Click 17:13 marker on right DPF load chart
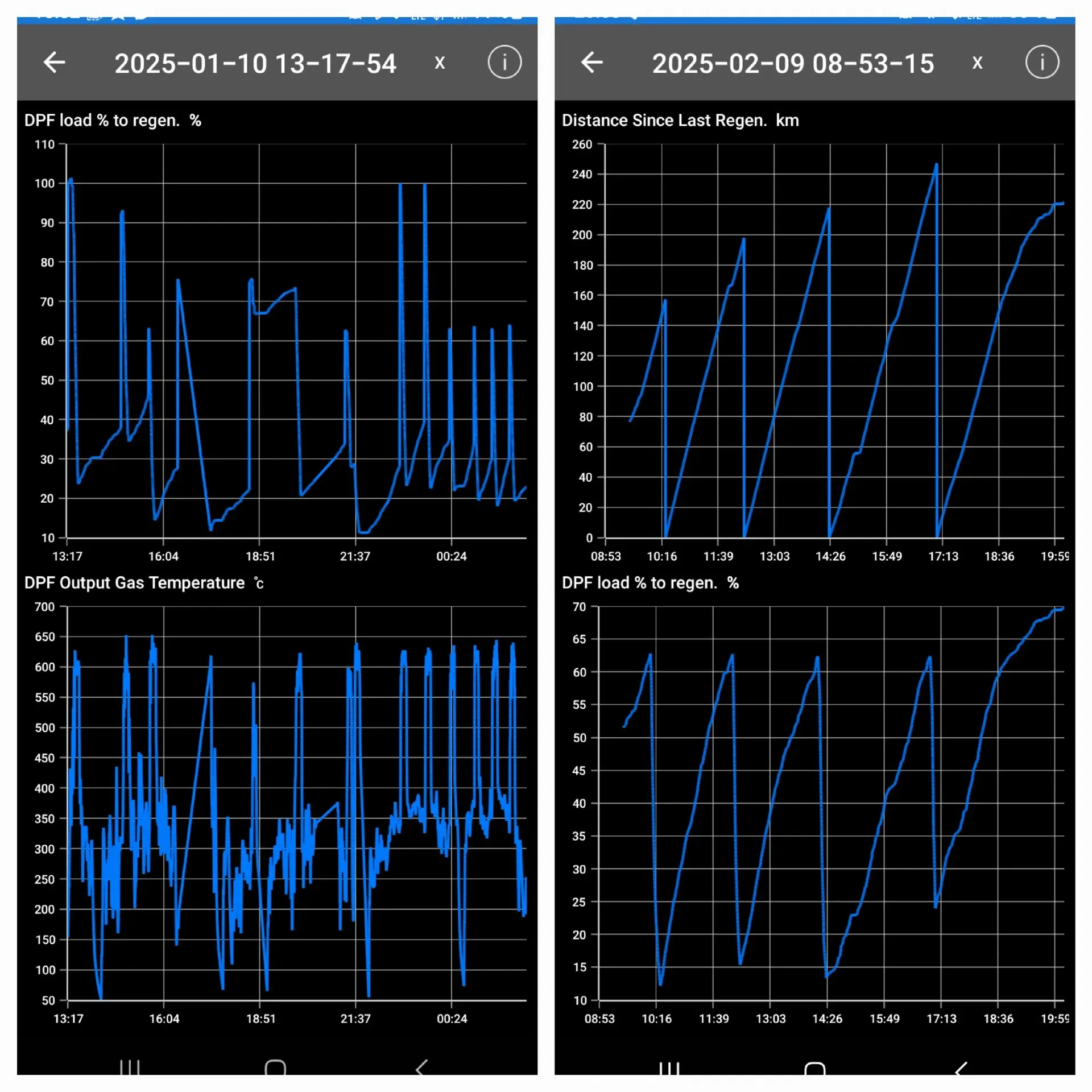This screenshot has width=1092, height=1092. (941, 1019)
